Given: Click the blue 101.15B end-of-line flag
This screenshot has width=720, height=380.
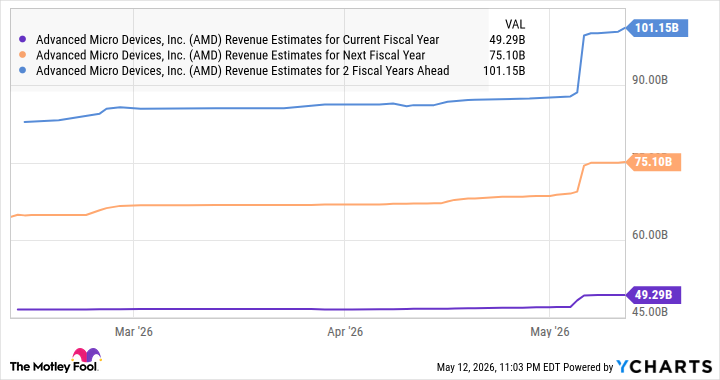Looking at the screenshot, I should point(657,28).
